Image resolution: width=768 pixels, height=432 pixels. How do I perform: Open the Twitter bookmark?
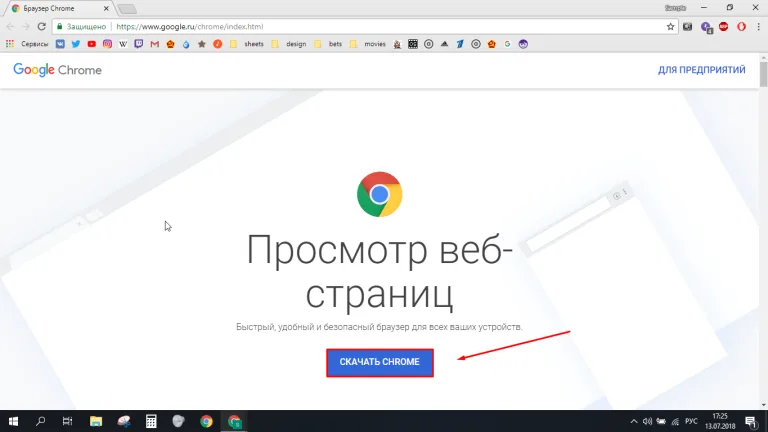pyautogui.click(x=76, y=44)
